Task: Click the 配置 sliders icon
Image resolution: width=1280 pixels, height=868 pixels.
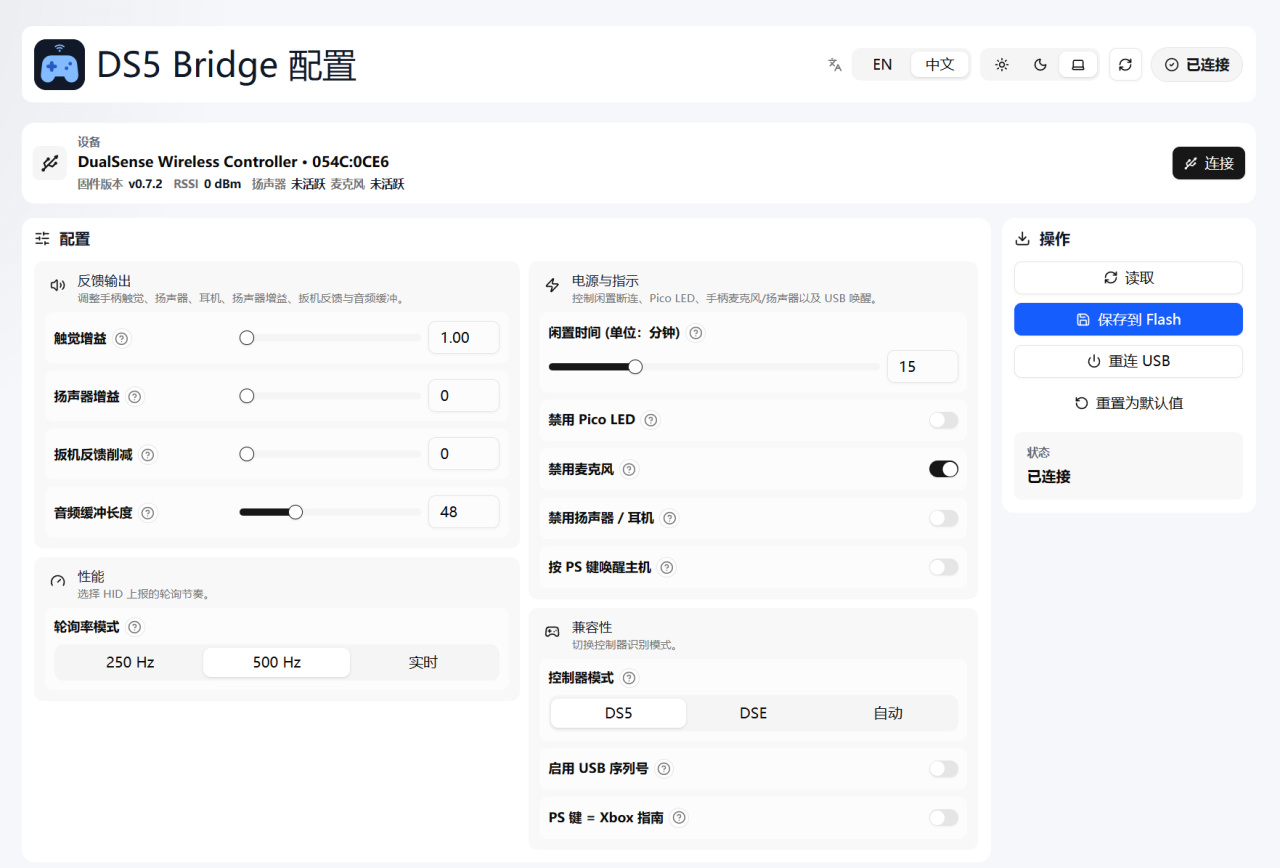Action: (x=42, y=239)
